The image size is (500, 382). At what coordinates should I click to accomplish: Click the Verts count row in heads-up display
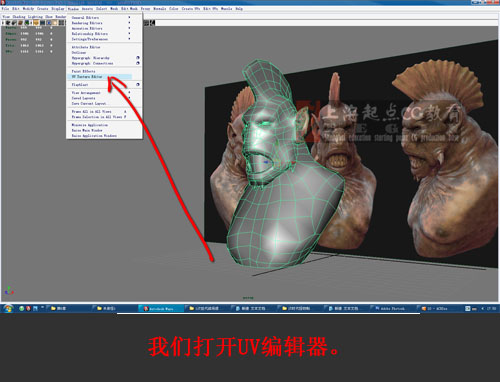point(29,27)
